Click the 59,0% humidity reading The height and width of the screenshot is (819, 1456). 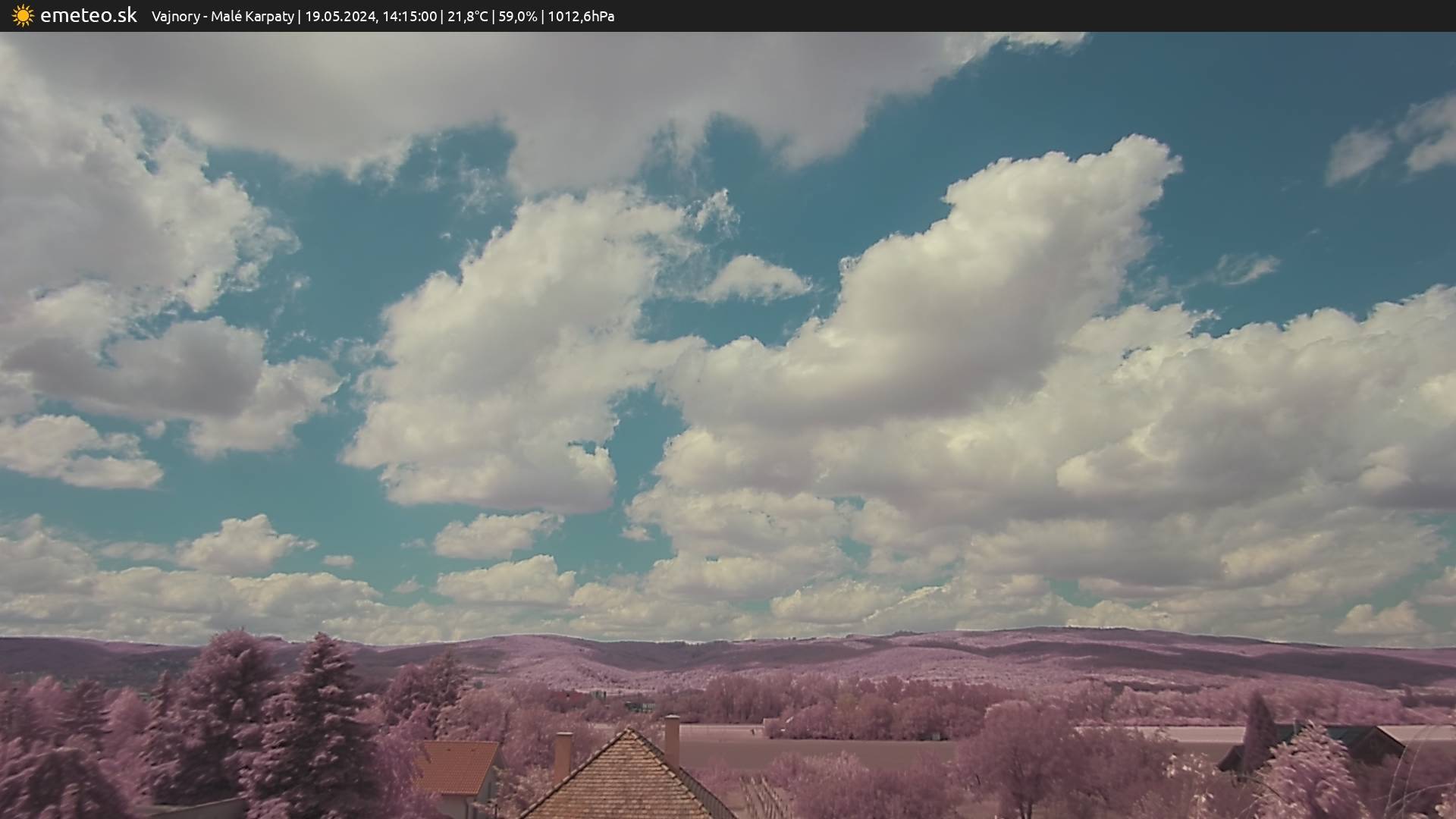coord(517,16)
